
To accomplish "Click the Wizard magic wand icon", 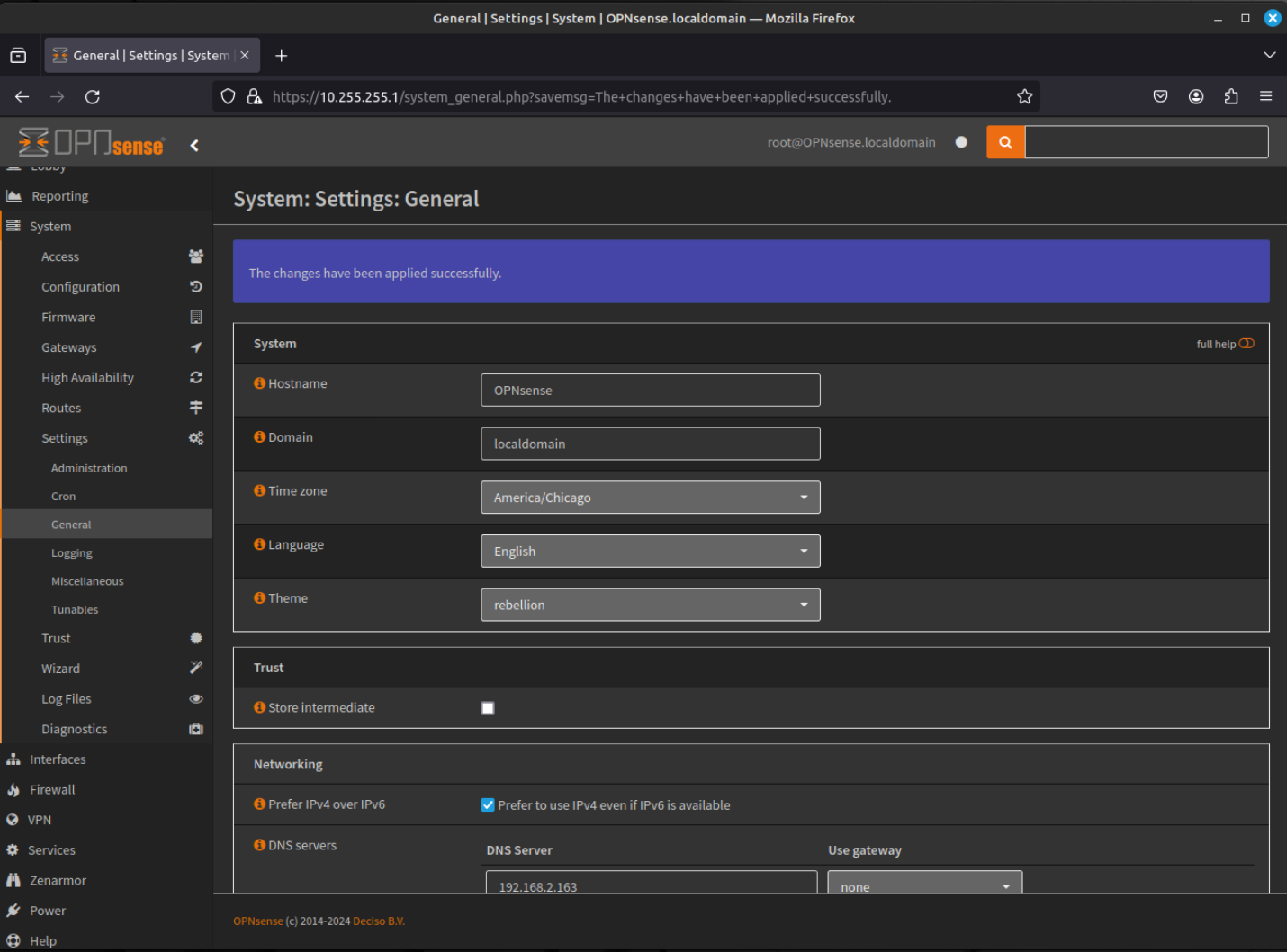I will [x=196, y=668].
